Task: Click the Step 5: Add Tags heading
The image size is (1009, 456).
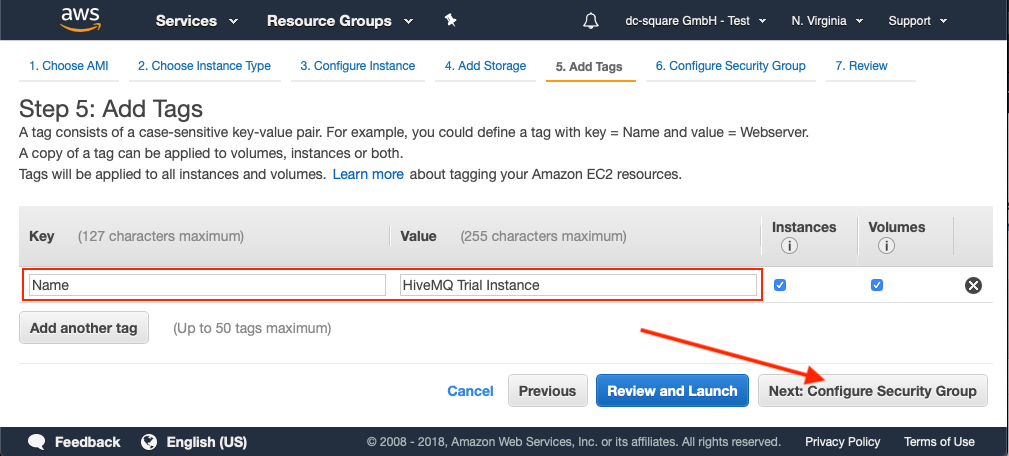Action: point(111,109)
